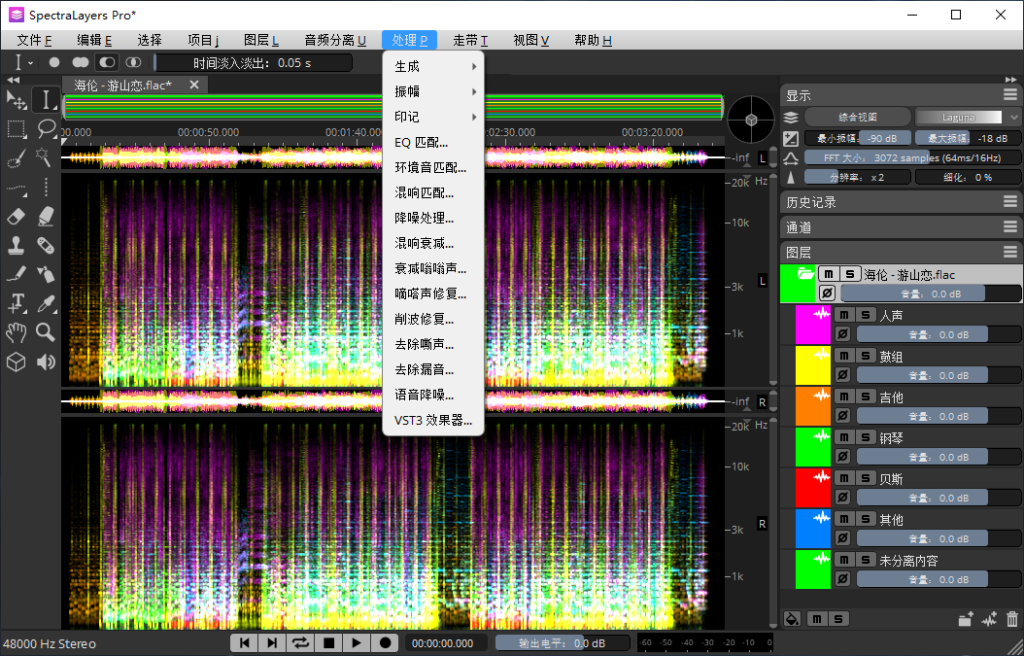Open the Laguna colormap dropdown
The width and height of the screenshot is (1024, 656).
(966, 118)
